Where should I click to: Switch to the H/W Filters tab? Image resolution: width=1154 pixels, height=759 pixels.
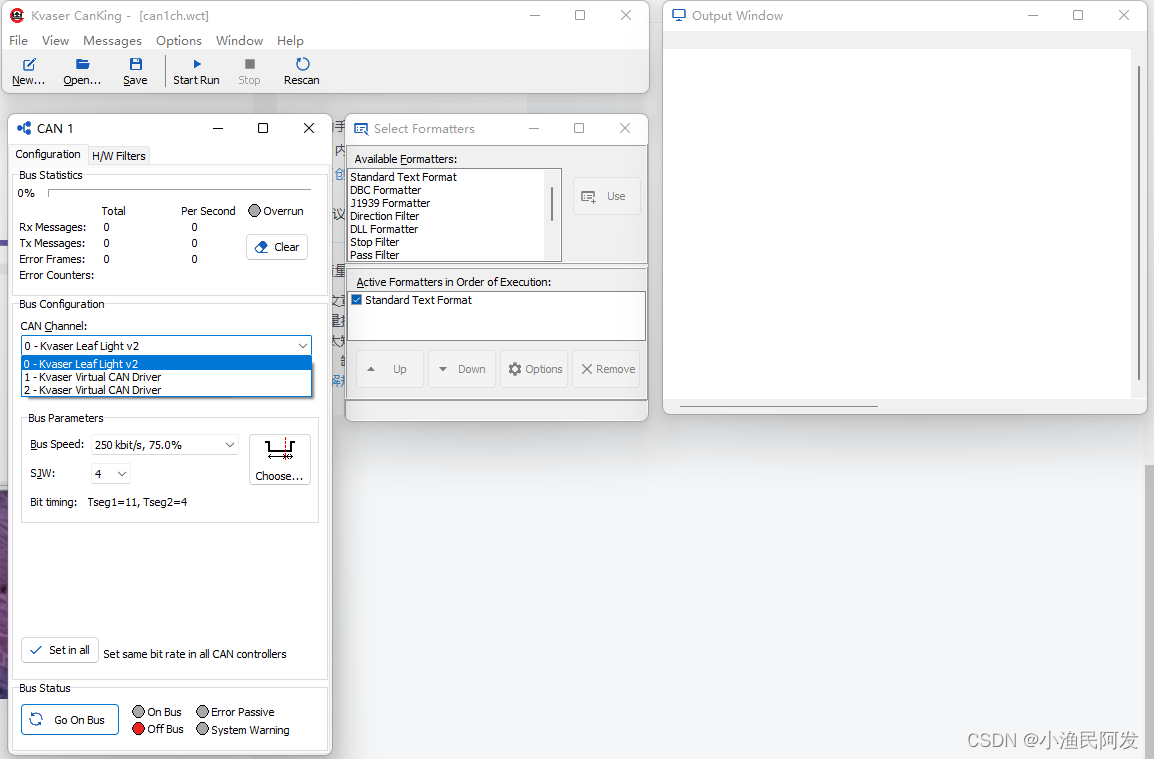coord(119,155)
